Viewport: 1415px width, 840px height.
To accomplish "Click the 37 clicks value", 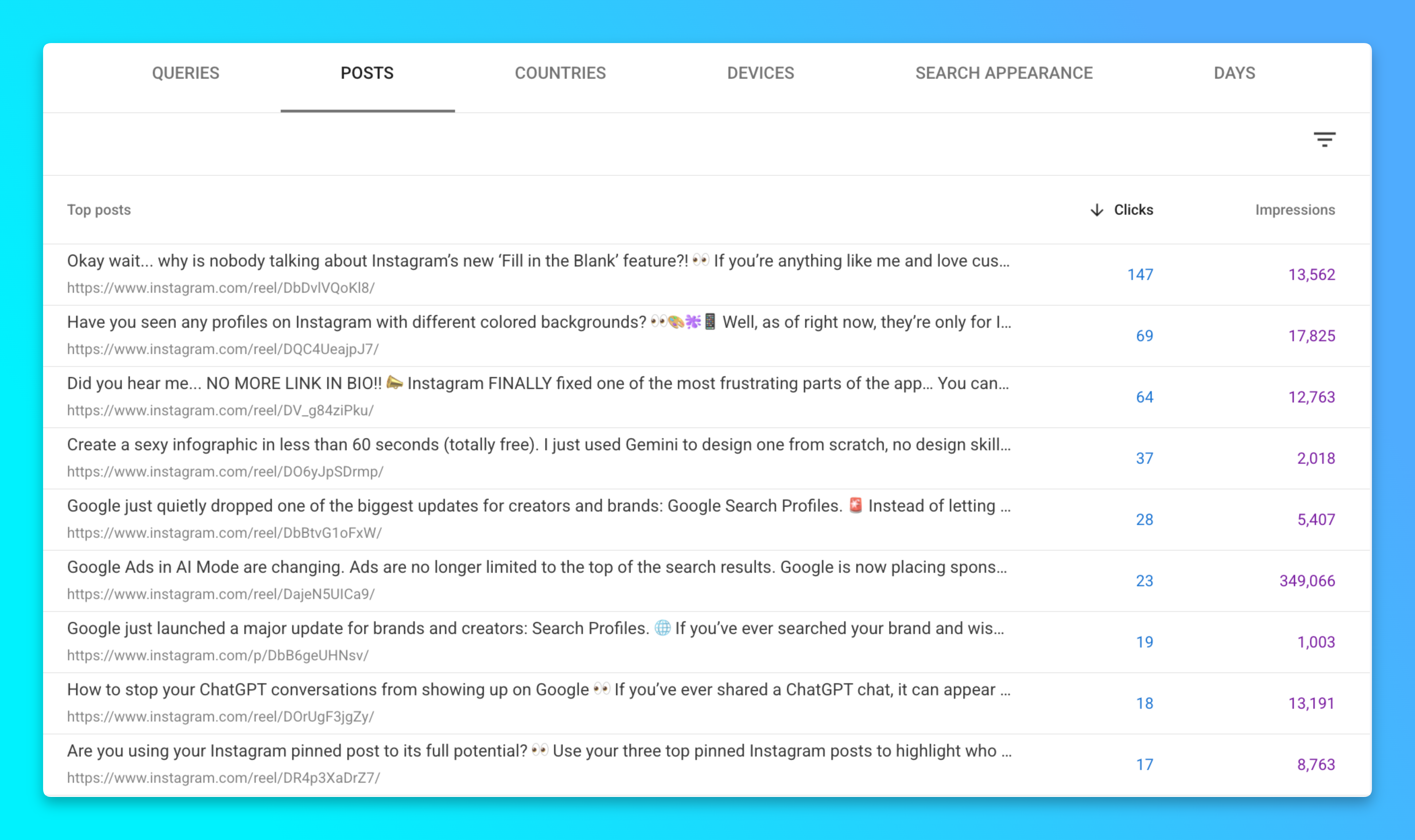I will (x=1144, y=458).
